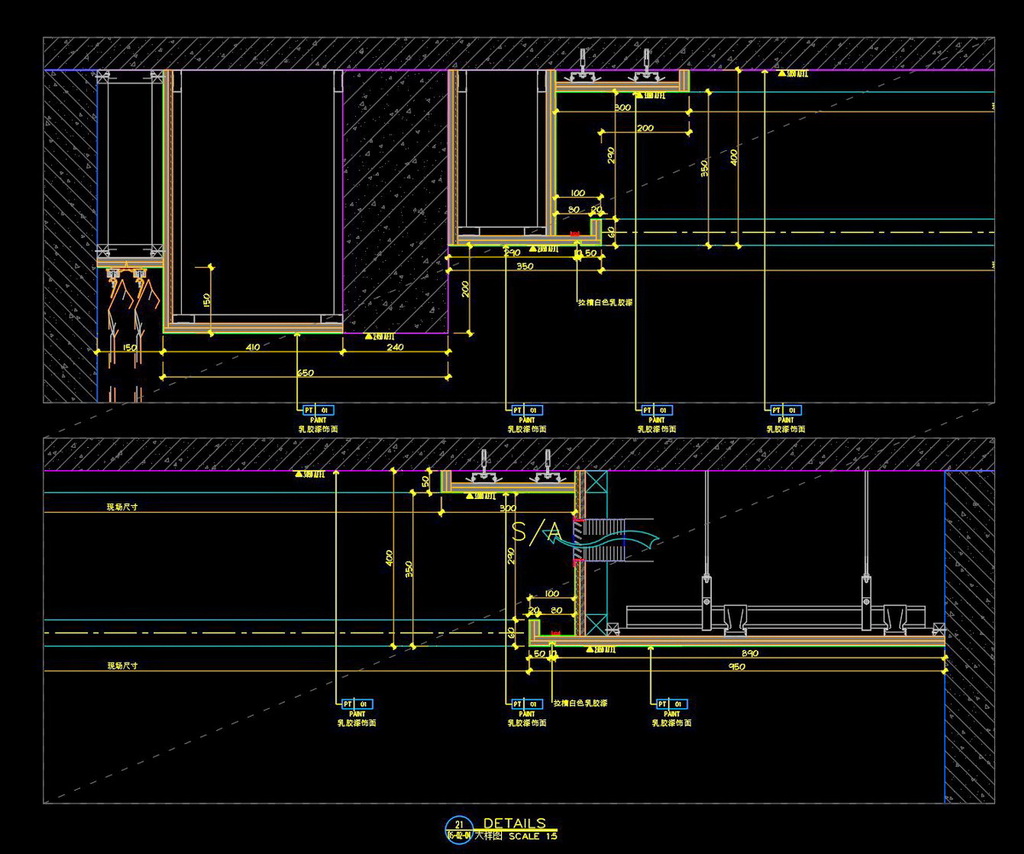This screenshot has height=854, width=1024.
Task: Select leftmost PT 01 tag in lower detail
Action: [357, 704]
